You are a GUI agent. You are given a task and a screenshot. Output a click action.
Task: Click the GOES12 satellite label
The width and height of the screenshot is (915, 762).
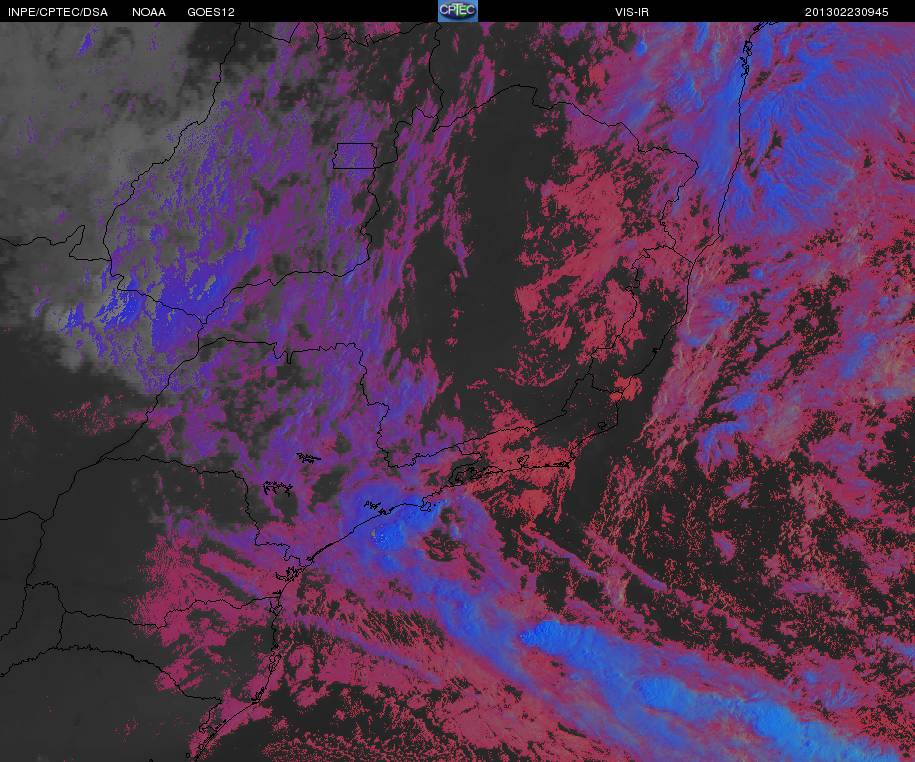tap(211, 12)
